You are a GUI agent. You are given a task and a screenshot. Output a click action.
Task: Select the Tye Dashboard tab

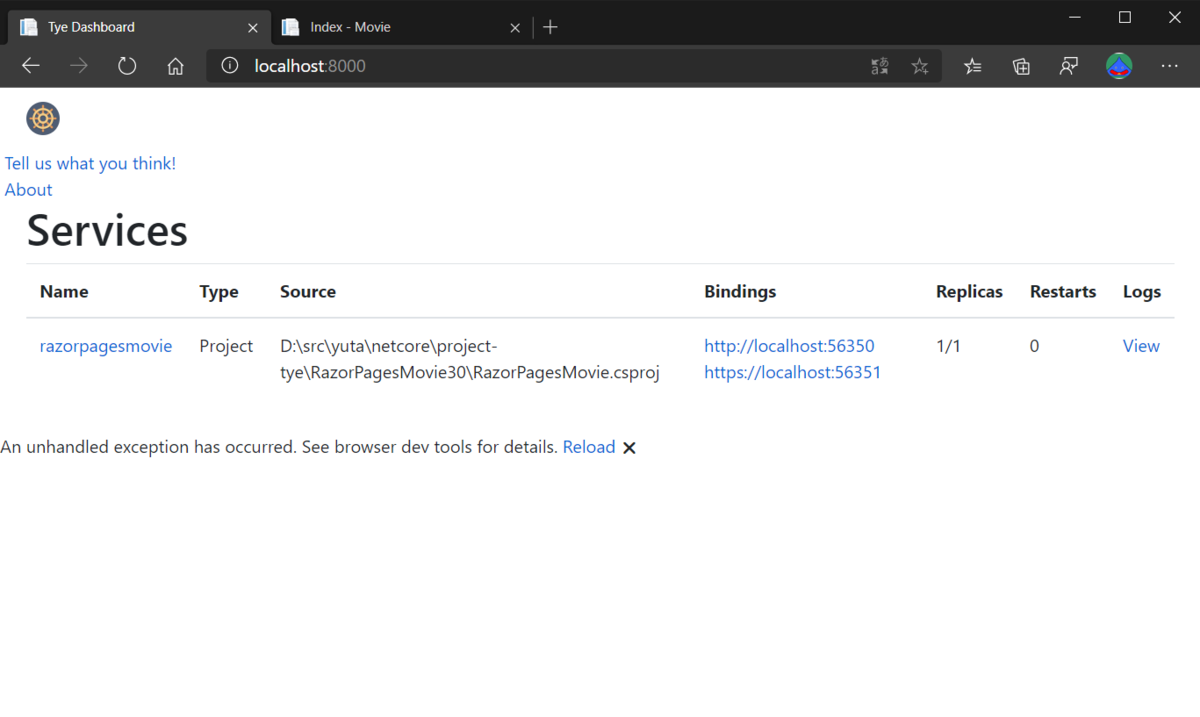pos(139,27)
